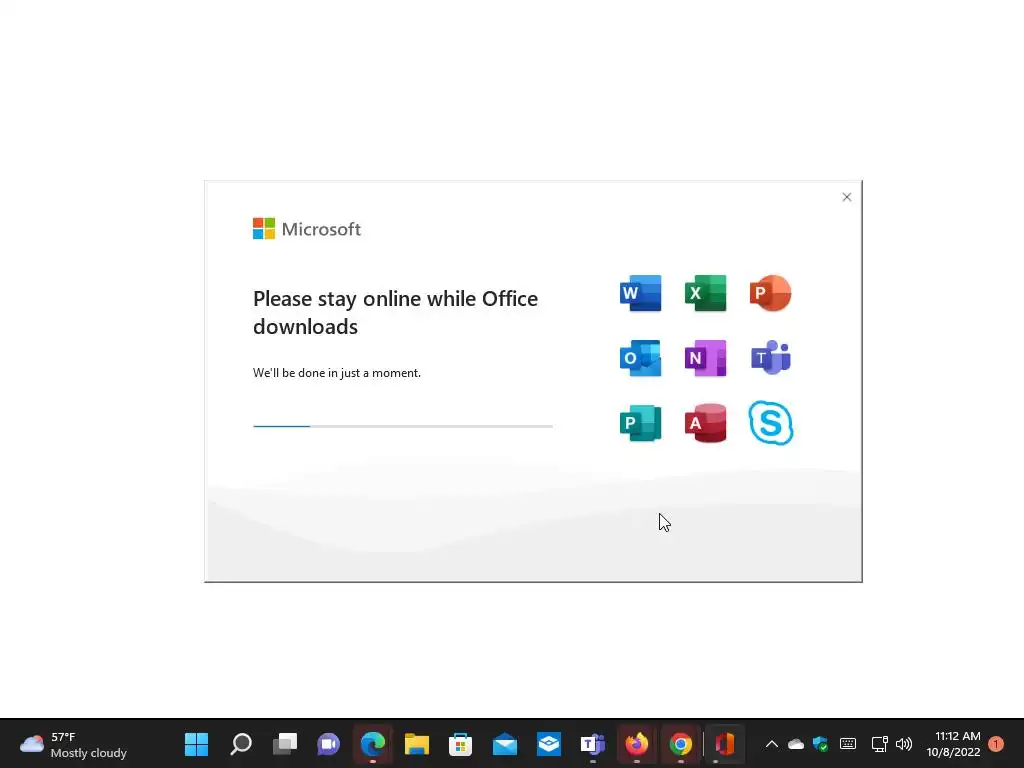Switch to Firefox on the taskbar
The width and height of the screenshot is (1024, 768).
click(x=637, y=744)
